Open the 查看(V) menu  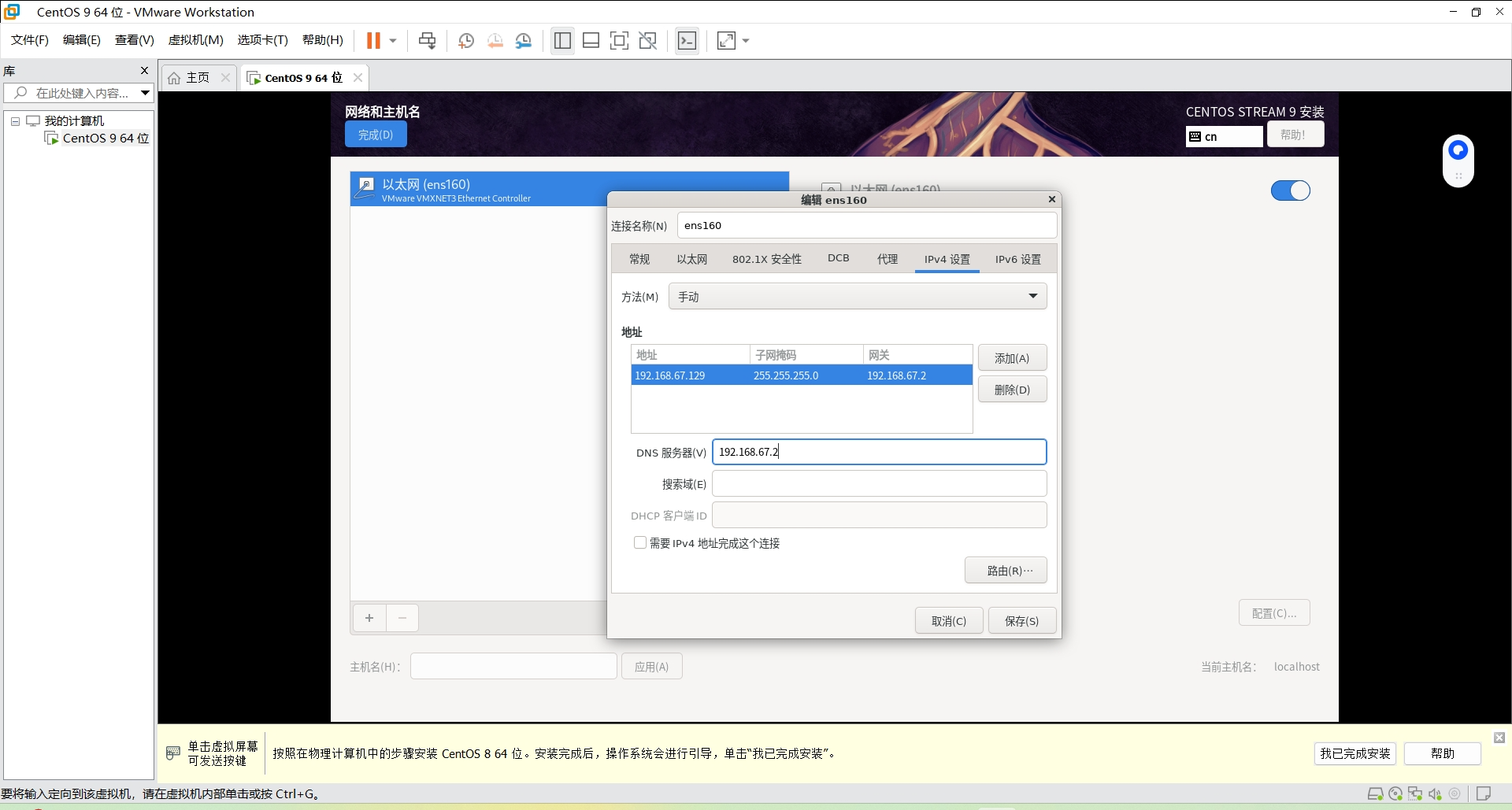135,40
